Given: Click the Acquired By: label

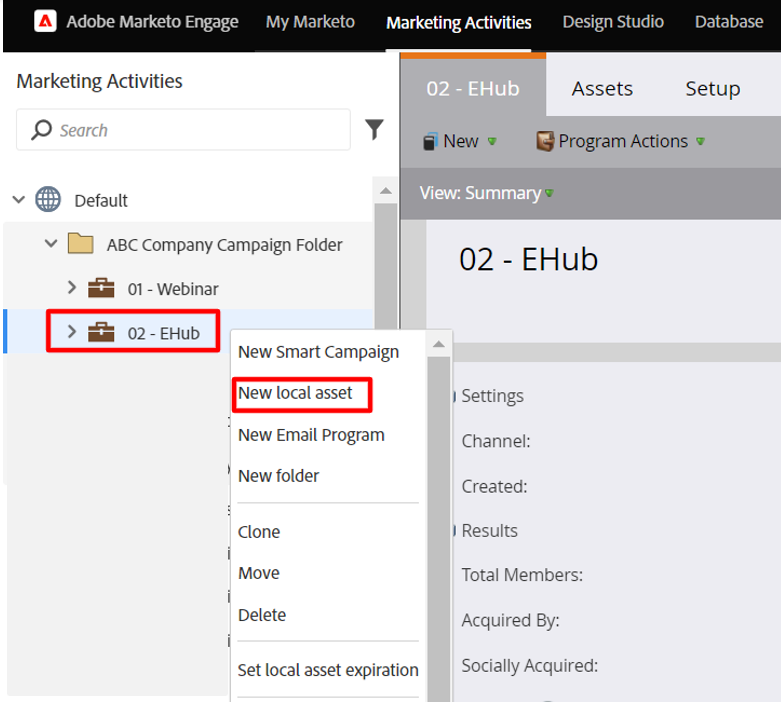Looking at the screenshot, I should point(511,621).
